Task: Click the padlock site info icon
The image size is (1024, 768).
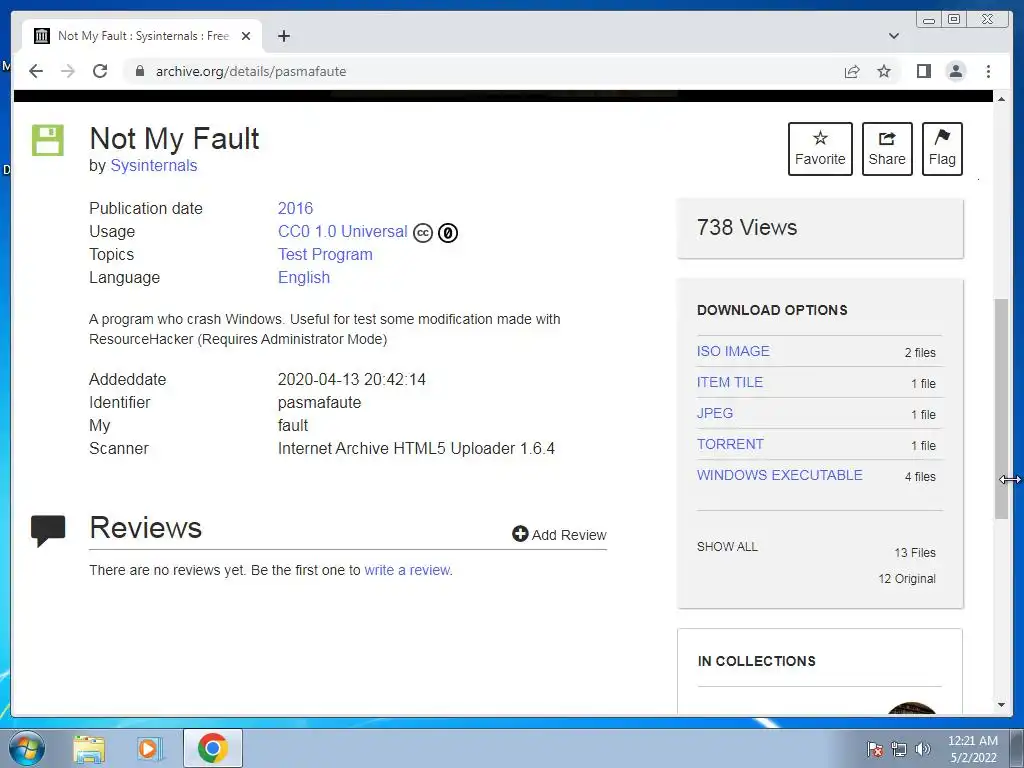Action: point(139,71)
